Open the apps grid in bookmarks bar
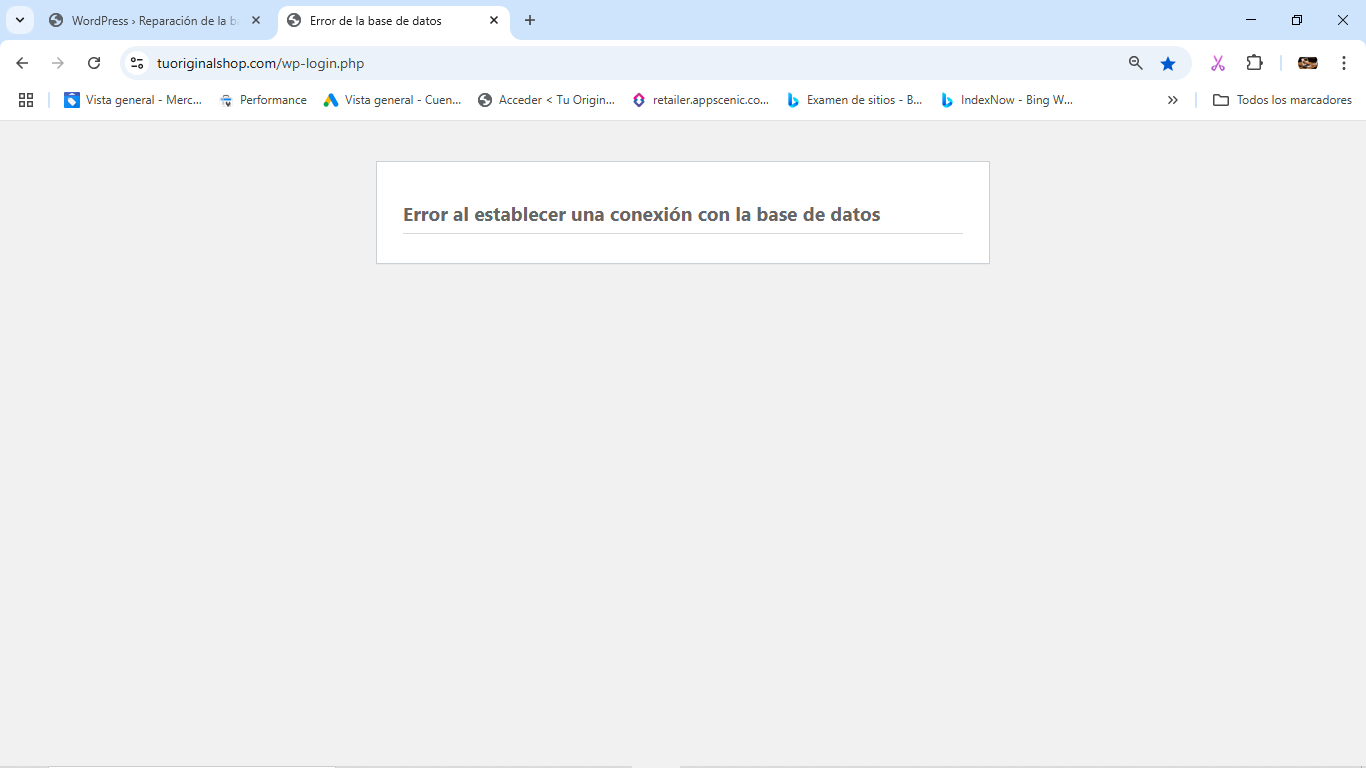This screenshot has height=768, width=1366. tap(26, 100)
